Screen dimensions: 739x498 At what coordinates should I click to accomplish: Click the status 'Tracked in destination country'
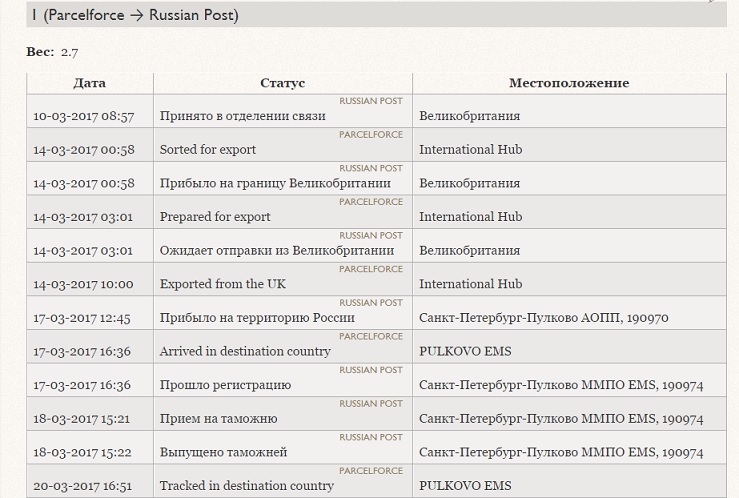click(x=247, y=486)
